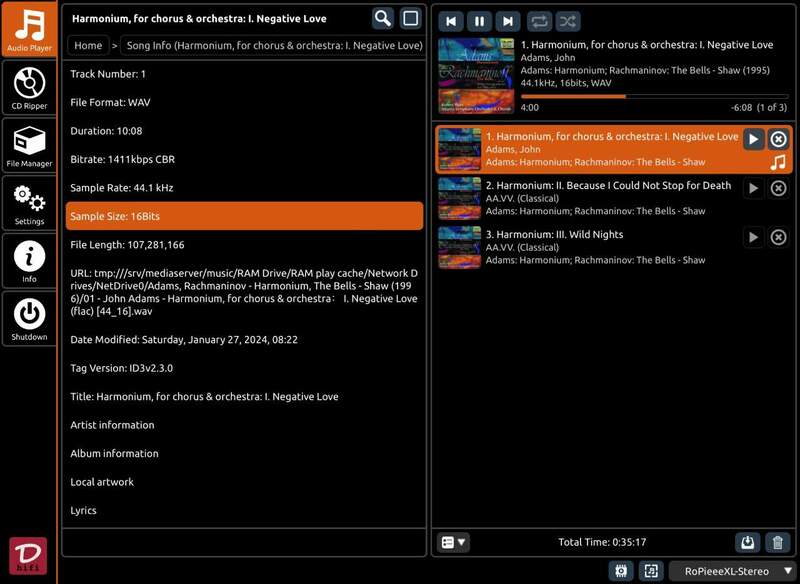Open the CD Ripper panel

(29, 87)
